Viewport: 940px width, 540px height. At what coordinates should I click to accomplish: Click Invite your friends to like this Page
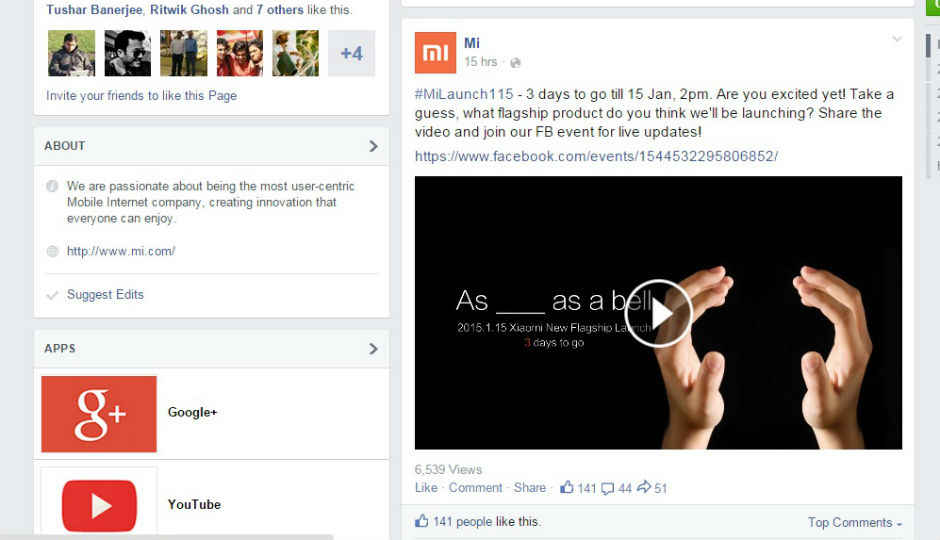point(141,96)
